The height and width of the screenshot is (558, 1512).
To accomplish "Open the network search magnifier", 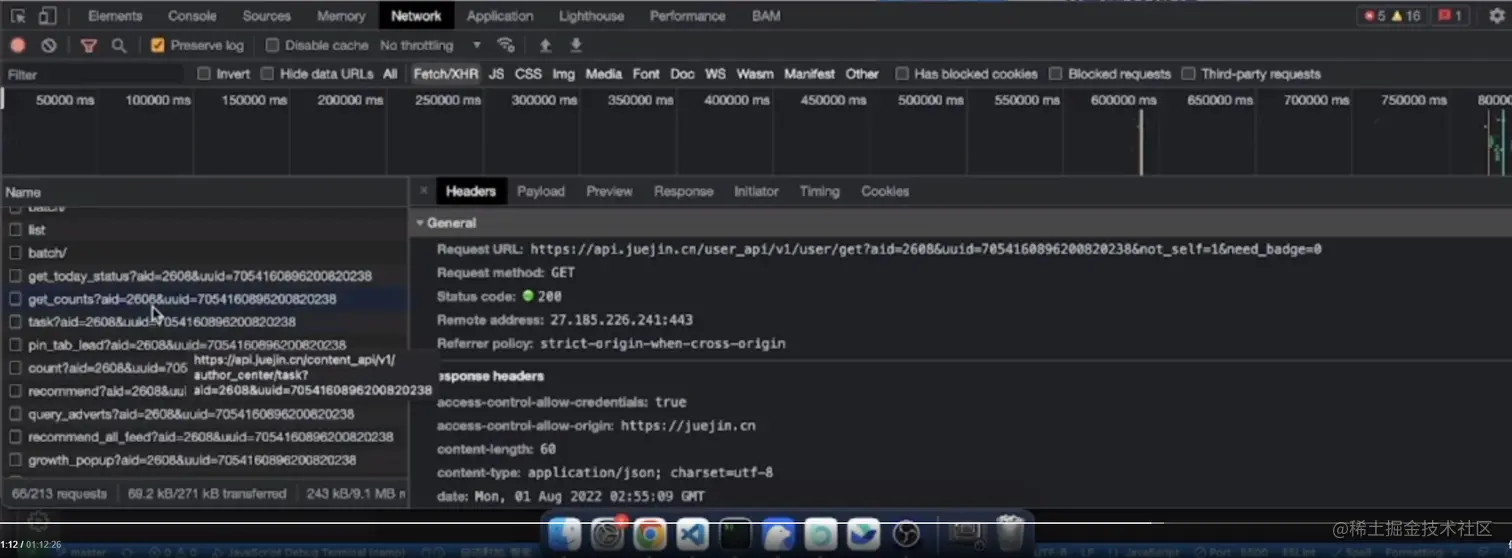I will point(119,45).
